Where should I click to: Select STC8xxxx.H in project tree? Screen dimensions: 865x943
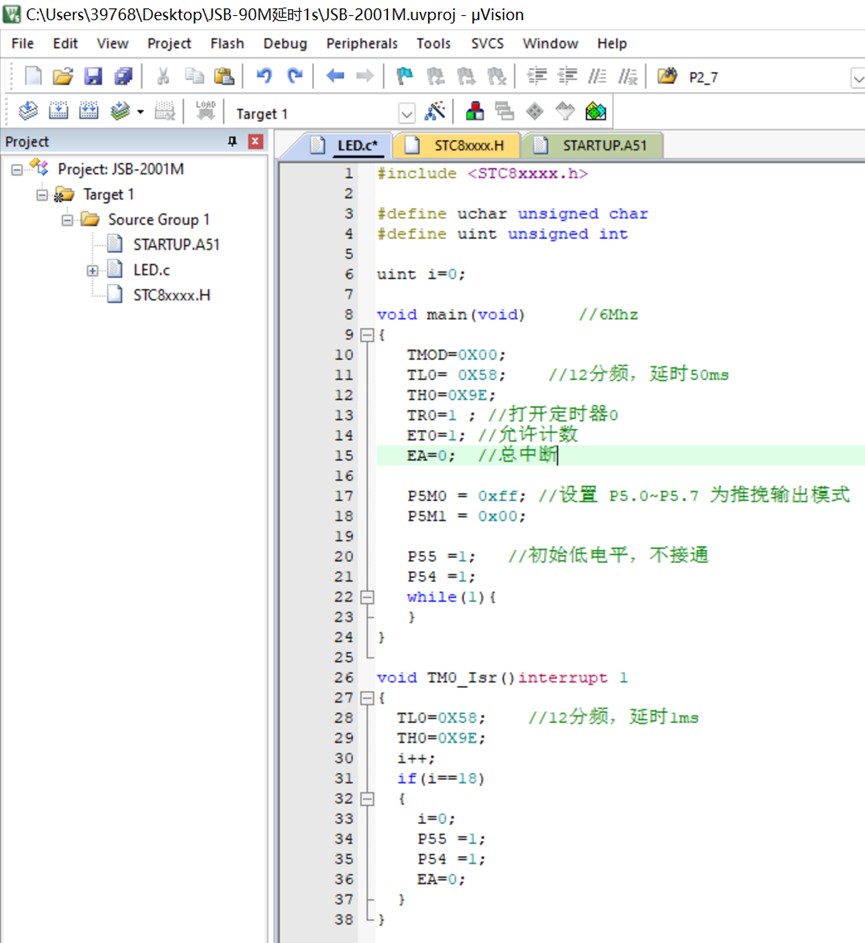click(x=171, y=295)
